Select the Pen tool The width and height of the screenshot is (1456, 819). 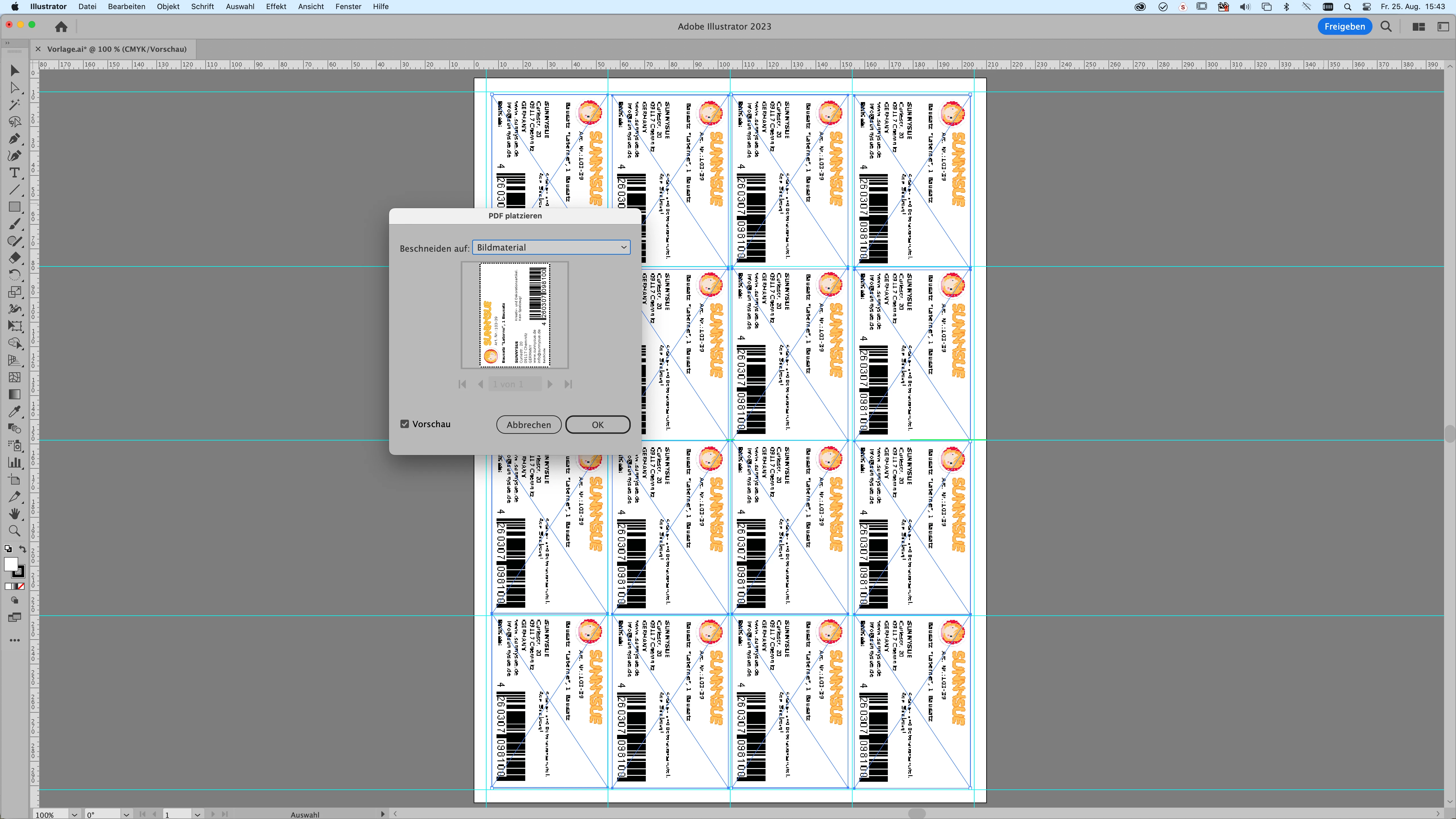[x=14, y=138]
